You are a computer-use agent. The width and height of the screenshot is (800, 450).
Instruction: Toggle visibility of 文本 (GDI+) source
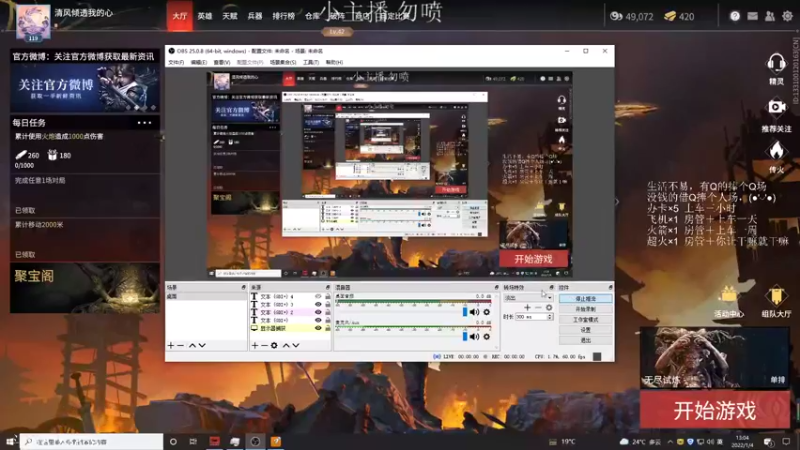coord(318,320)
